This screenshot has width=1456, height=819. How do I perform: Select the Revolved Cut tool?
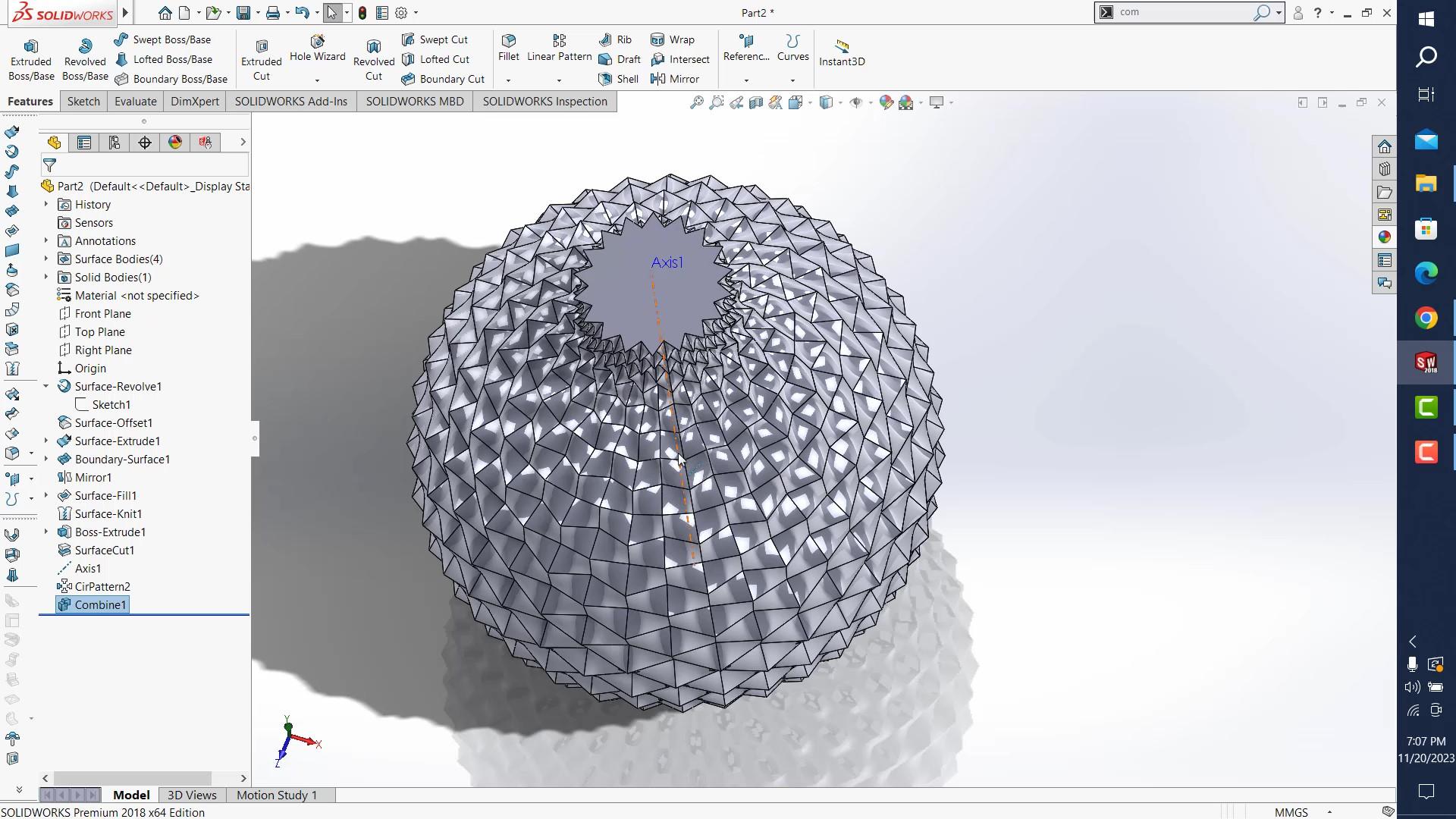click(x=373, y=47)
